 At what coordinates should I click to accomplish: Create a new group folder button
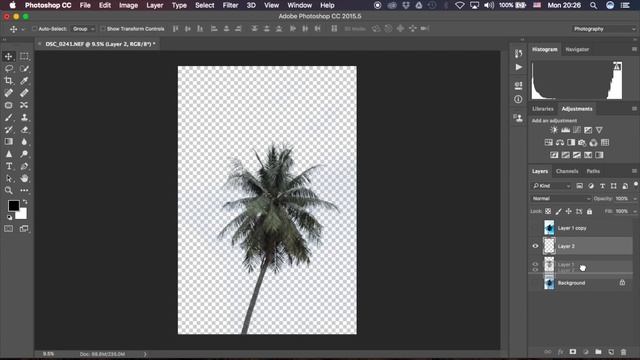[x=598, y=352]
